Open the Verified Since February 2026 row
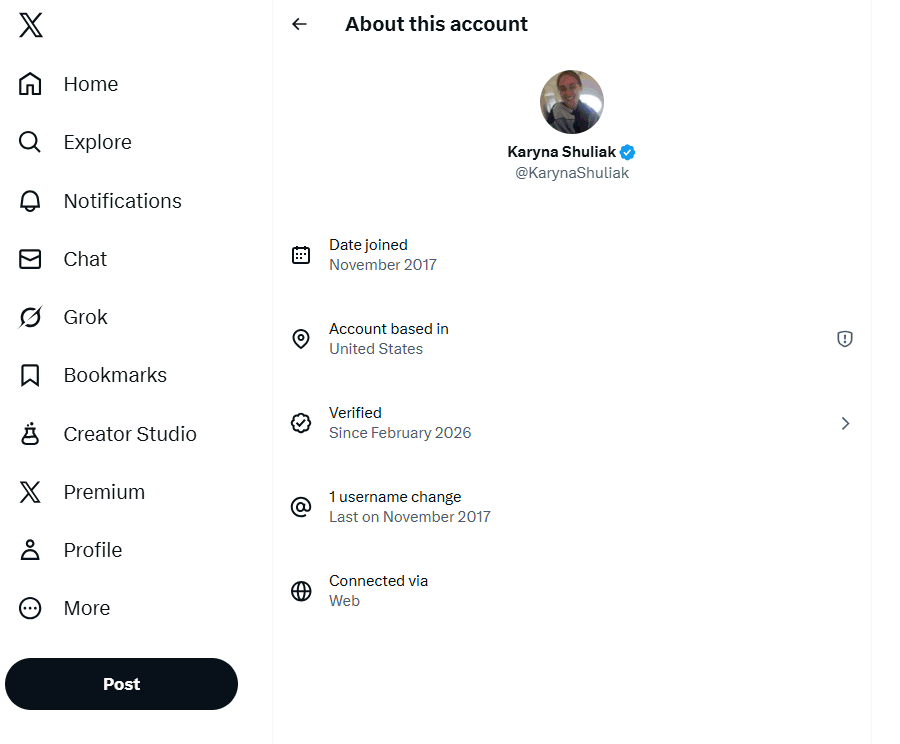Screen dimensions: 900x744 [x=572, y=423]
